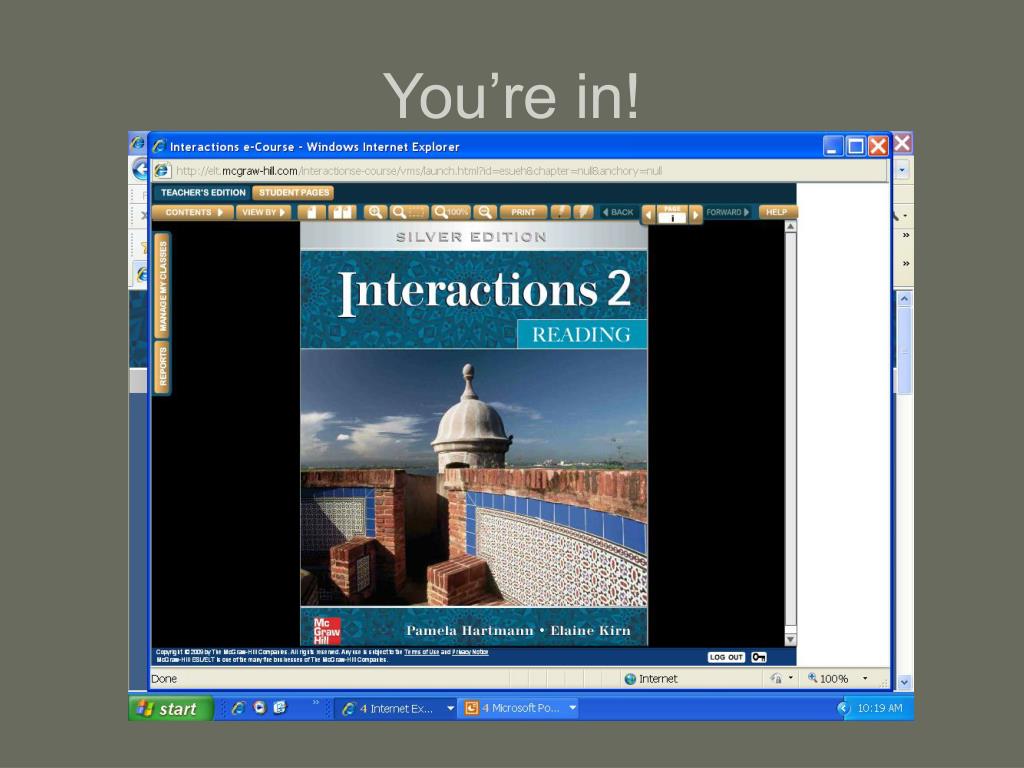Viewport: 1024px width, 768px height.
Task: Open the Privacy Notice link
Action: pos(470,652)
